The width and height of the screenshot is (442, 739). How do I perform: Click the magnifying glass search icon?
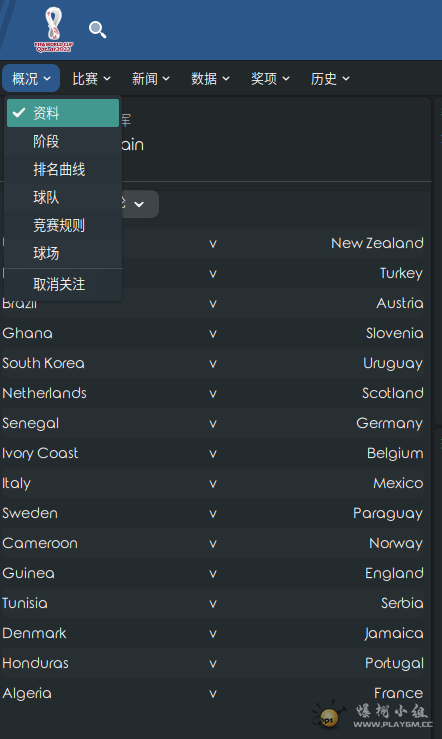98,30
